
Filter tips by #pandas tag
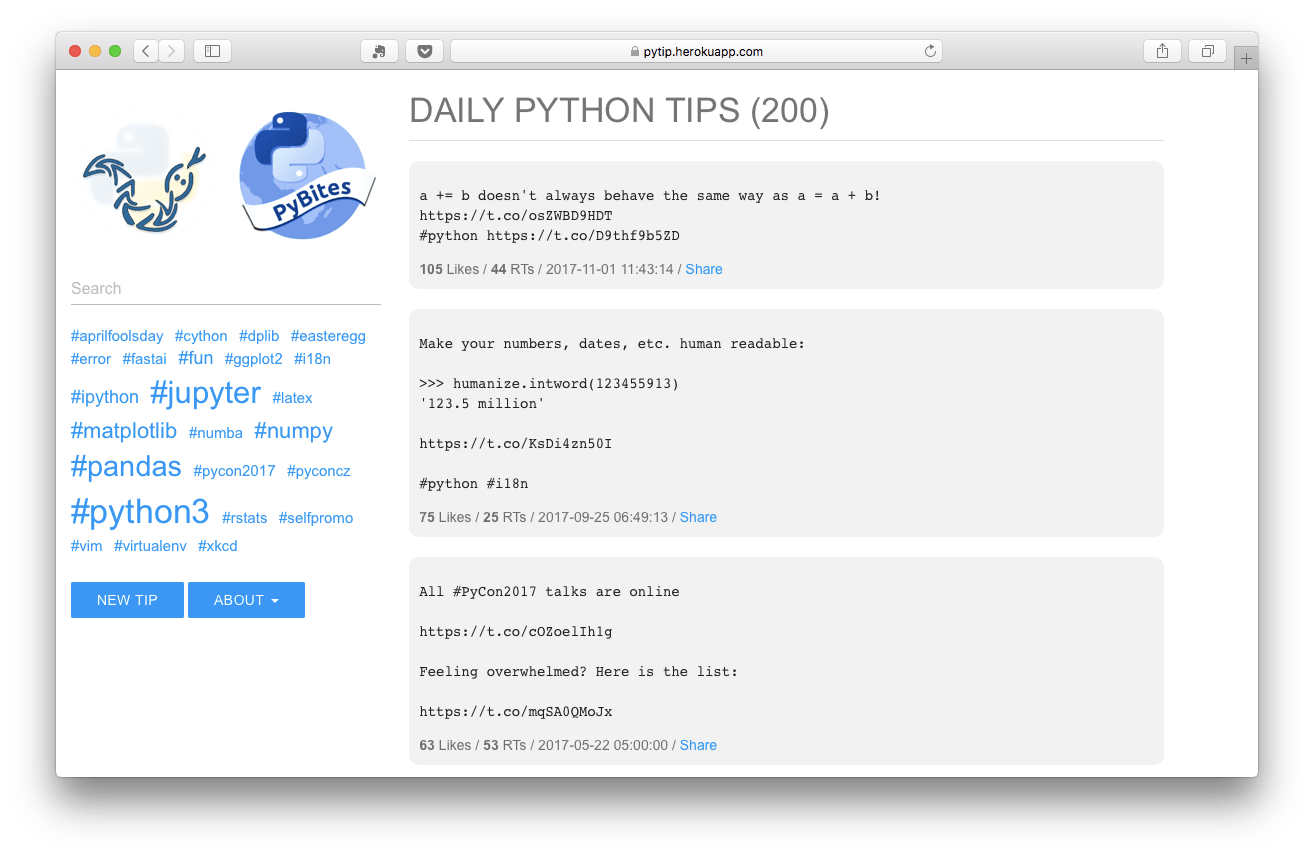tap(126, 467)
